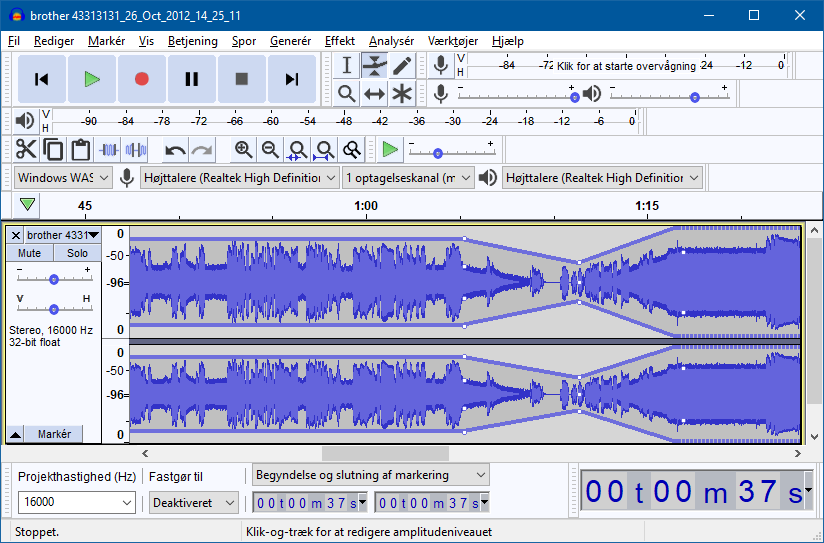
Task: Cut selection with scissors icon
Action: pyautogui.click(x=26, y=149)
